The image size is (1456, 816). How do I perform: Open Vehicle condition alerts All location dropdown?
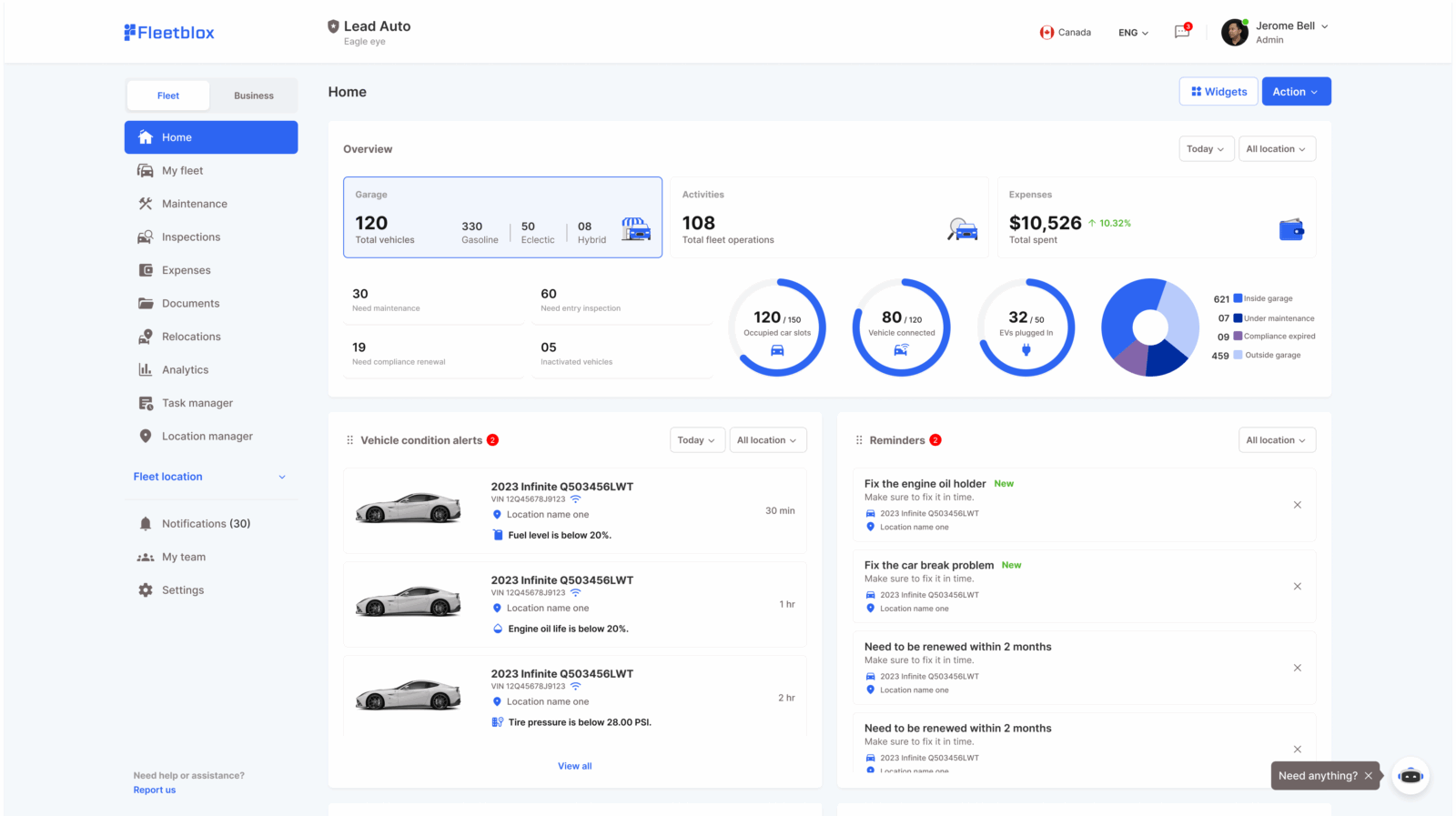tap(767, 440)
